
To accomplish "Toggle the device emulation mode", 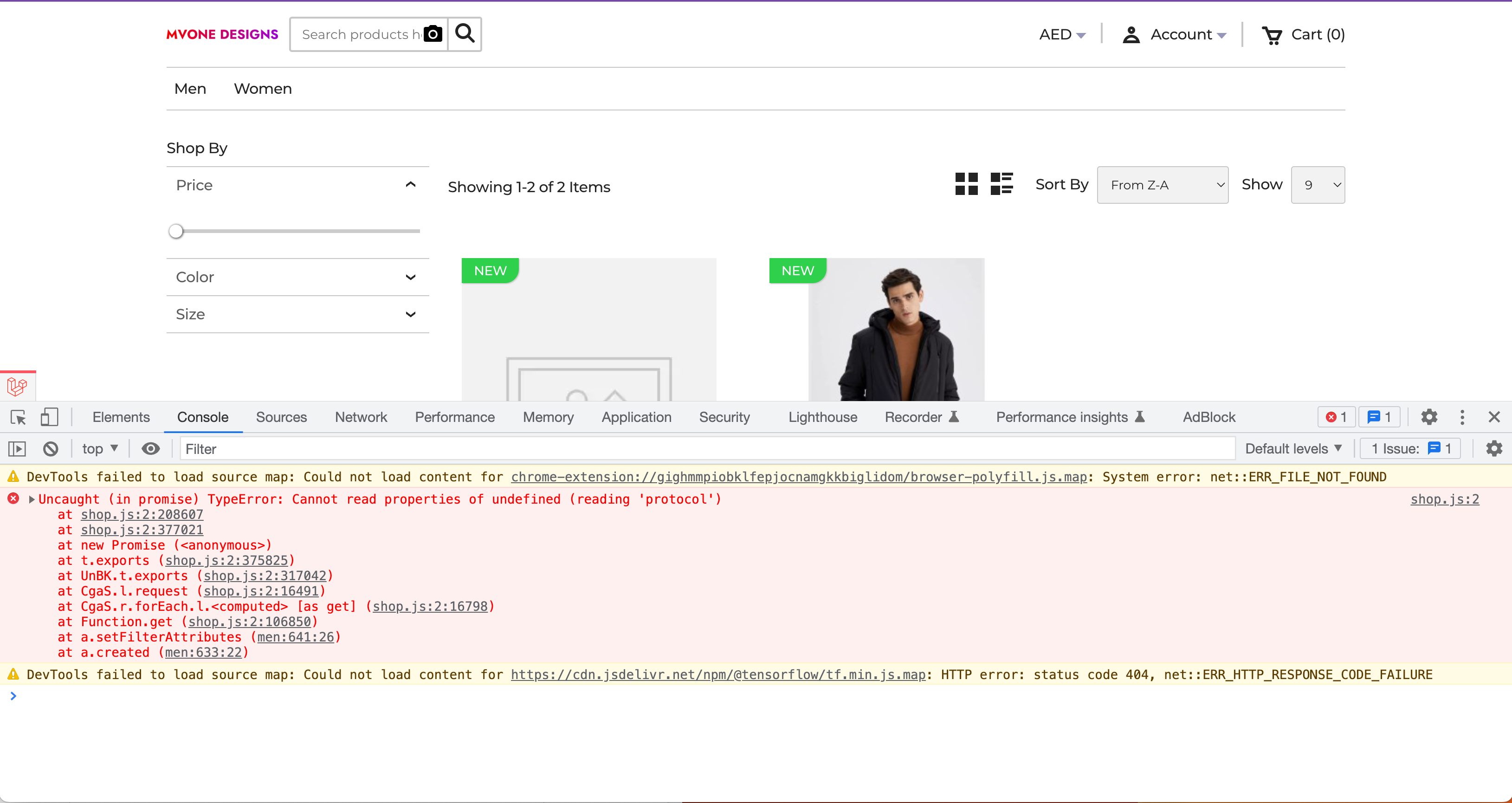I will [49, 417].
